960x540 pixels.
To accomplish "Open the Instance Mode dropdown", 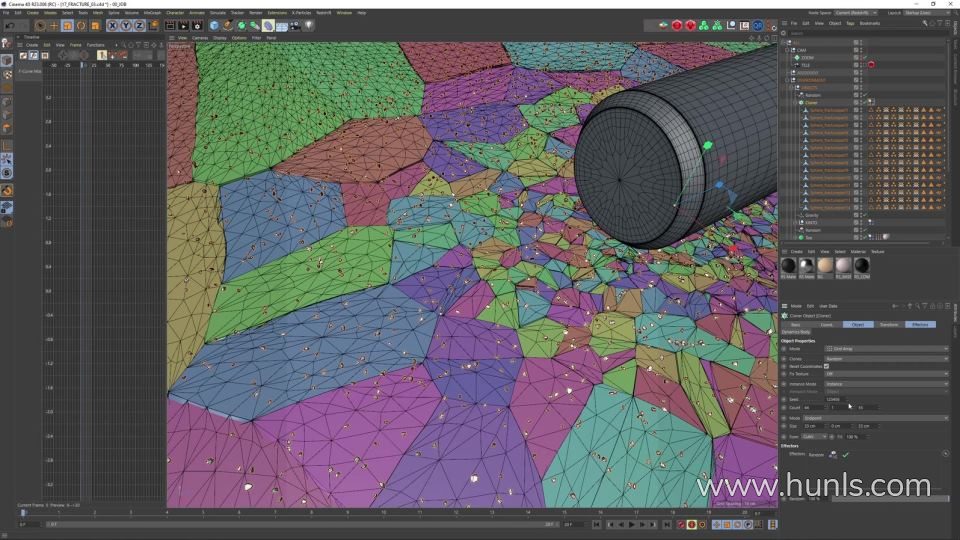I will click(887, 384).
